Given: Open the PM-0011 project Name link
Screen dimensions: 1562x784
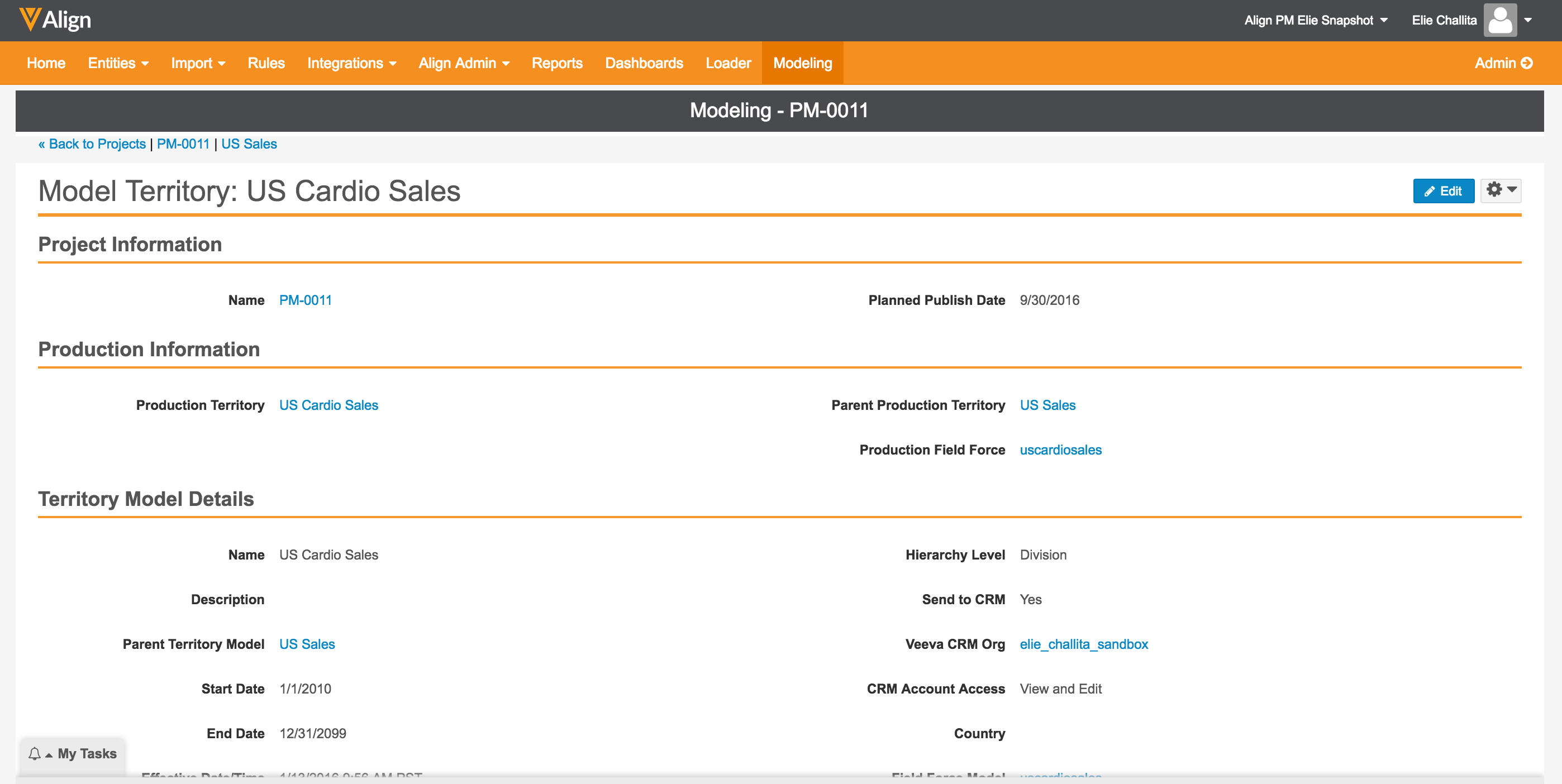Looking at the screenshot, I should pyautogui.click(x=306, y=300).
